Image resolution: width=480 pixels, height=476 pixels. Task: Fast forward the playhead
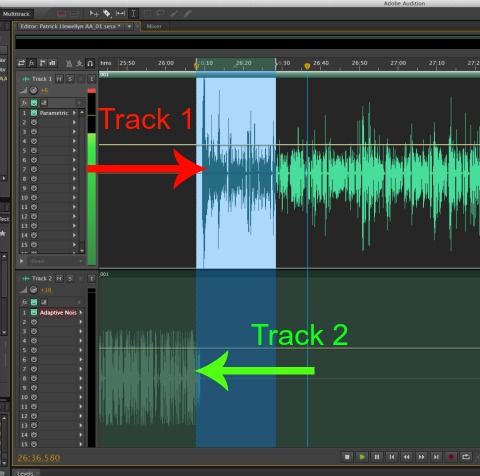coord(422,457)
